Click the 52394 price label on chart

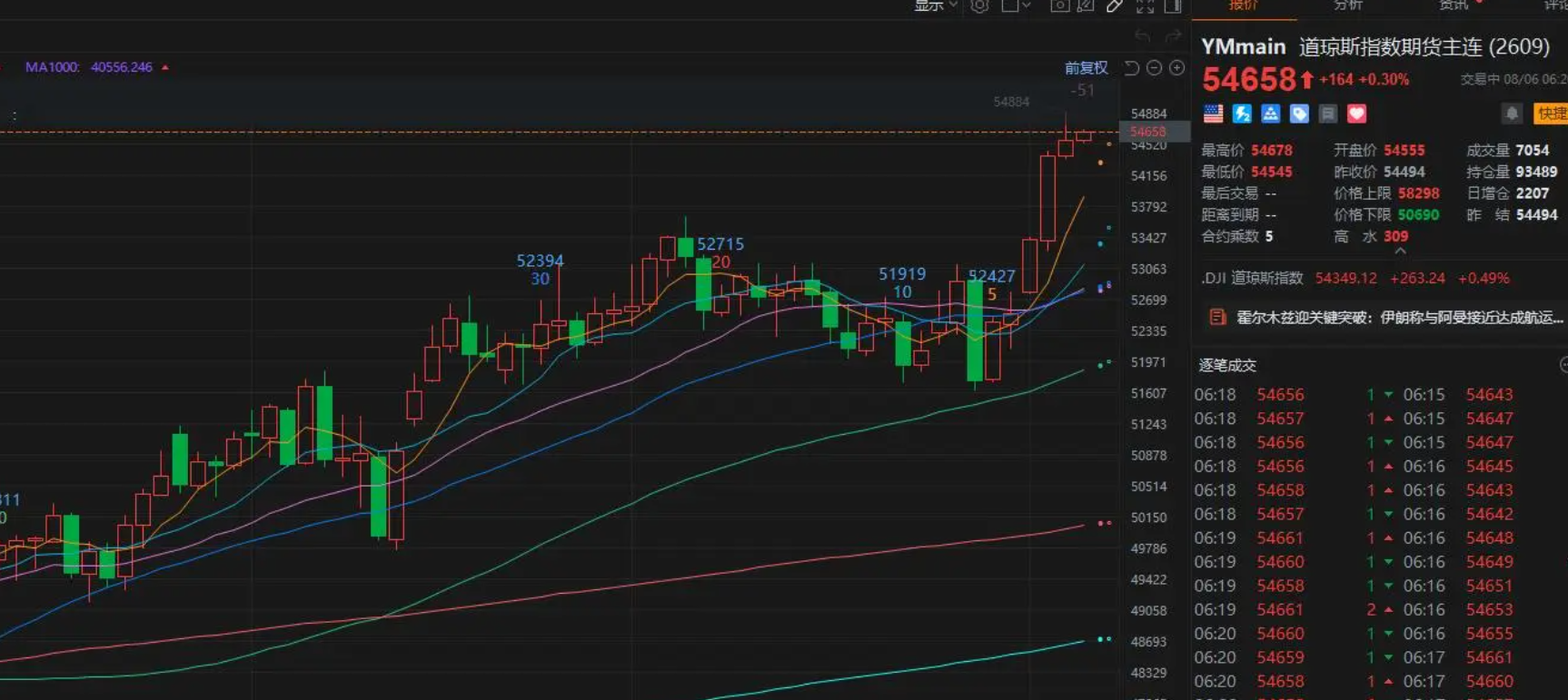pyautogui.click(x=540, y=261)
